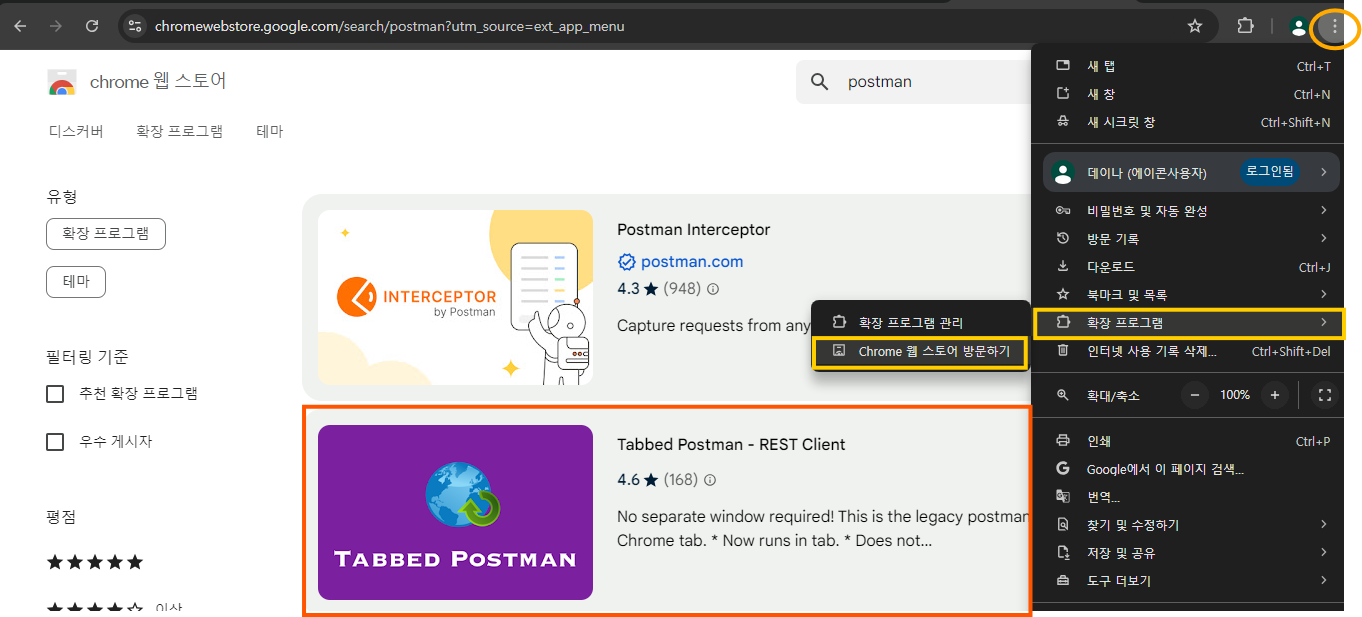
Task: Click the search magnifier icon in the store
Action: (820, 82)
